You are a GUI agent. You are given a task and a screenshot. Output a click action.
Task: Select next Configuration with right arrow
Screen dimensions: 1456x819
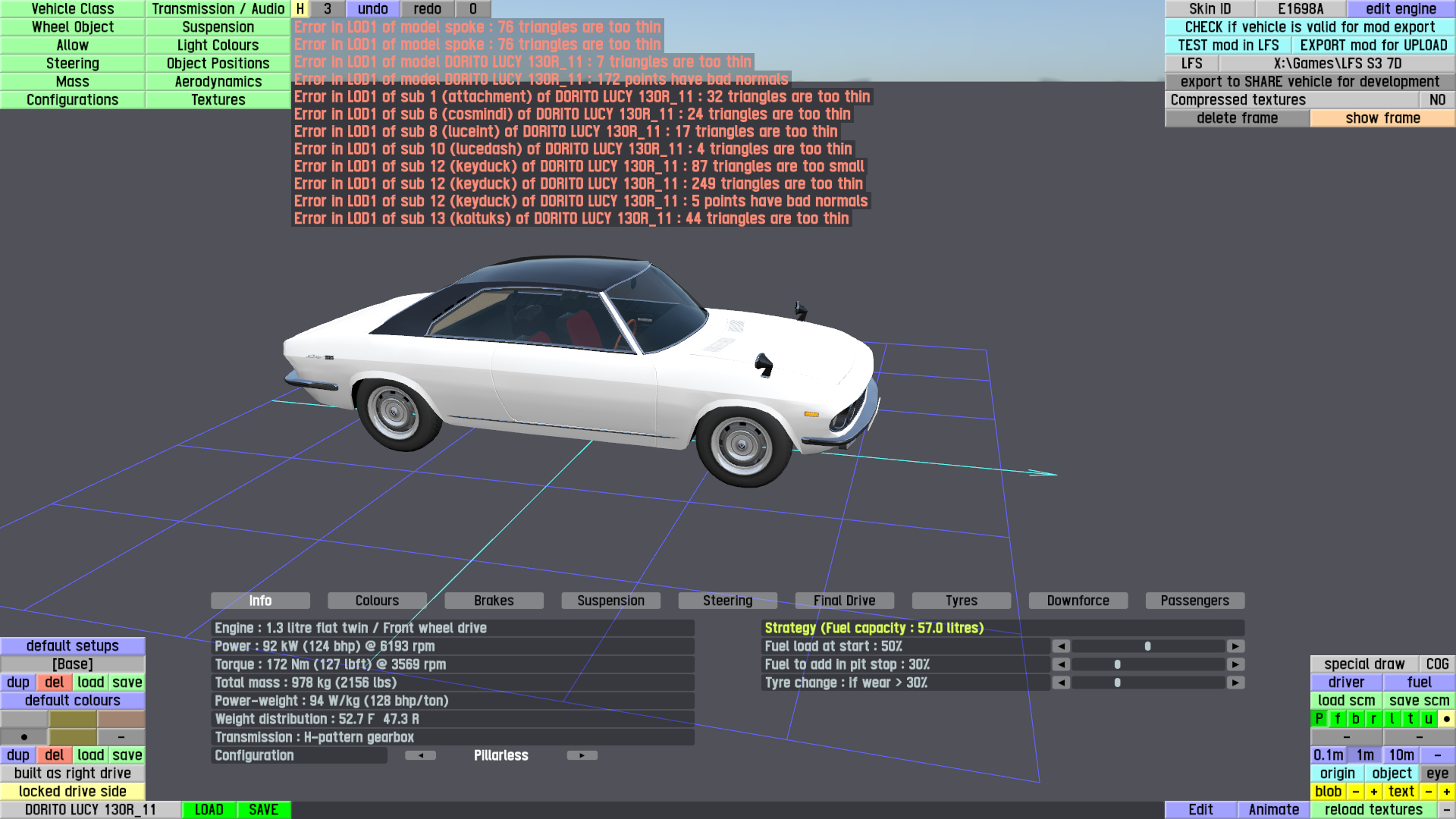click(582, 755)
